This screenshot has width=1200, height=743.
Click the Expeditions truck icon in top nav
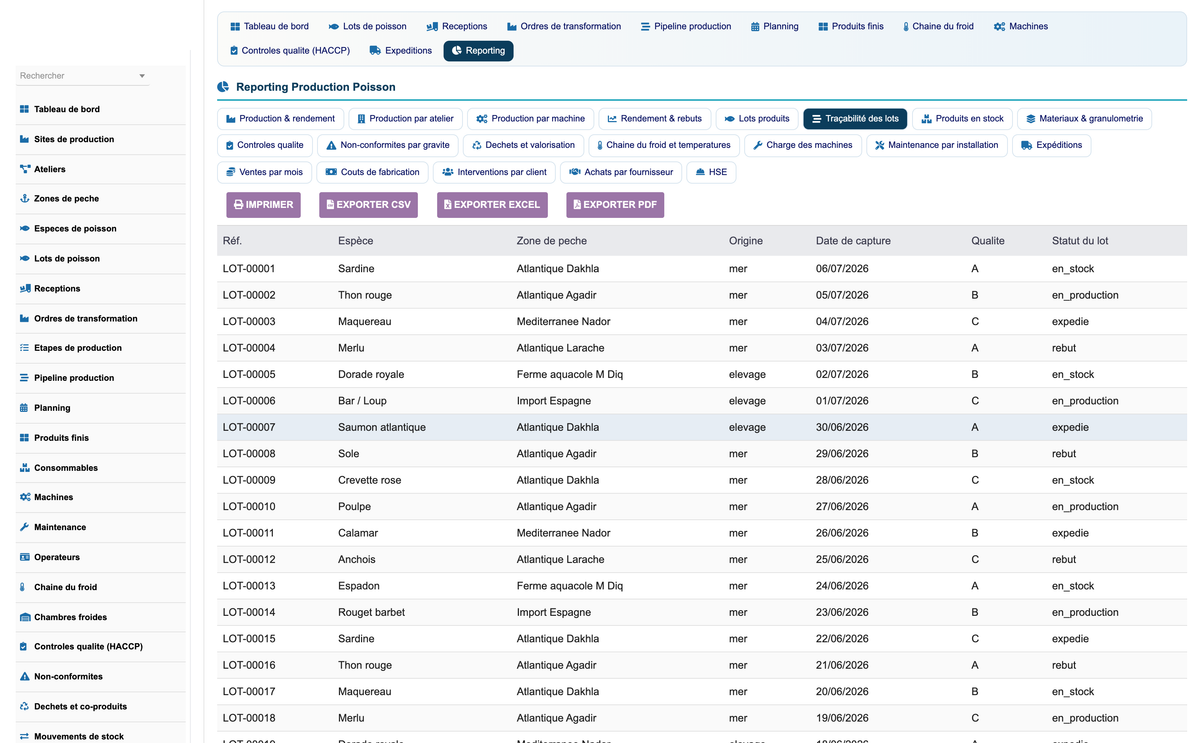point(375,50)
